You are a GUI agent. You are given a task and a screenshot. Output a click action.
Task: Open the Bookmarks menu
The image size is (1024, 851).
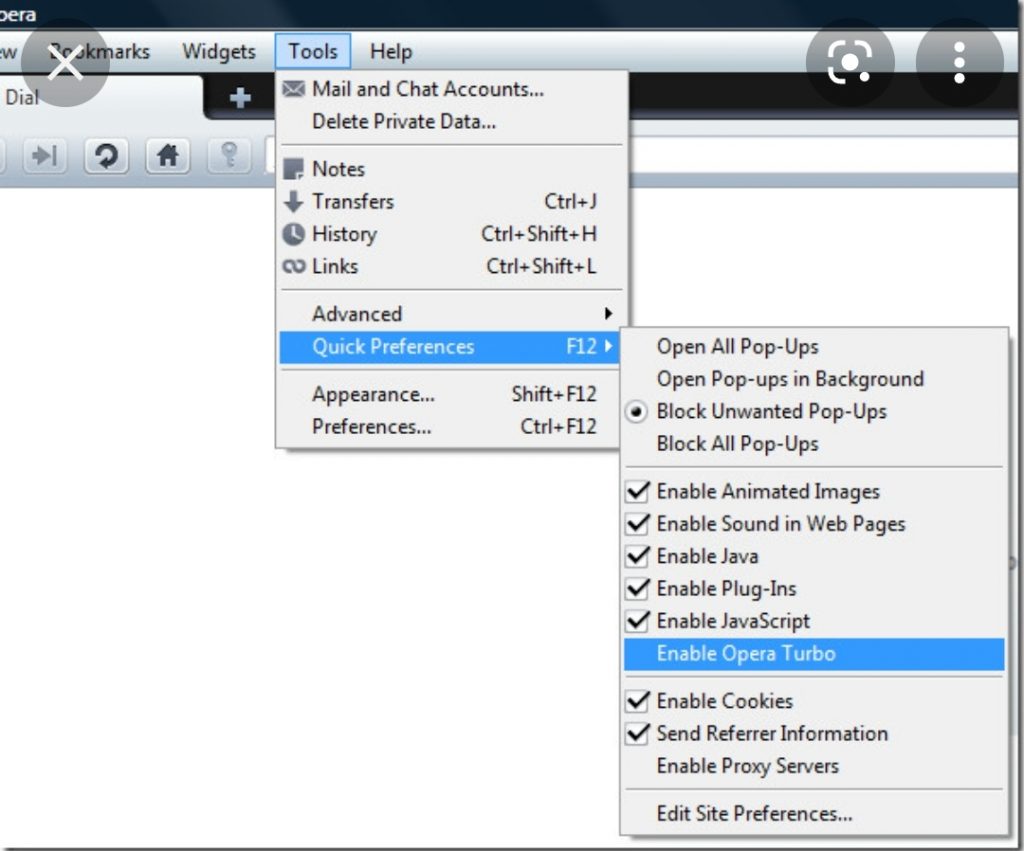click(x=99, y=52)
